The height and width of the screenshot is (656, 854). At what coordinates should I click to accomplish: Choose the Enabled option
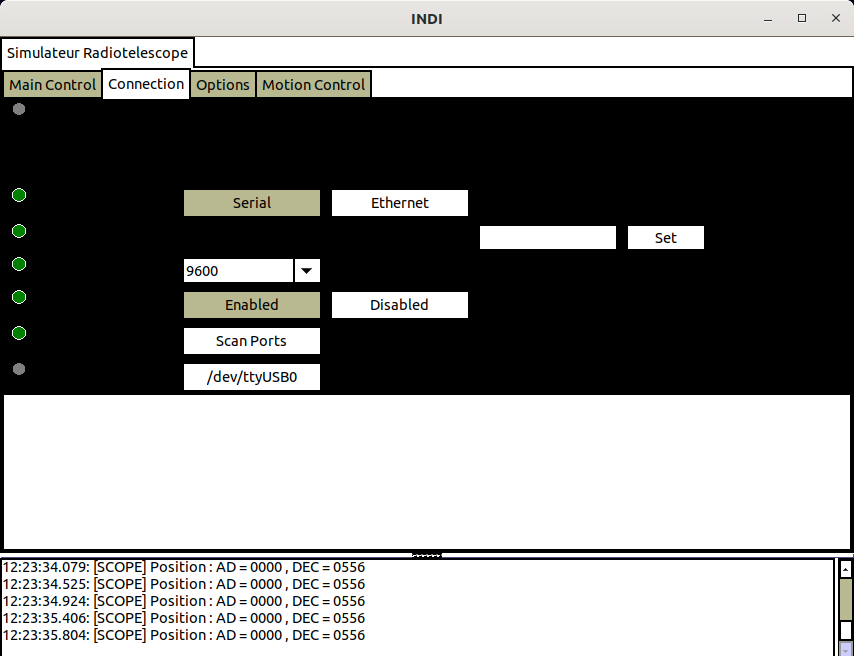click(251, 305)
